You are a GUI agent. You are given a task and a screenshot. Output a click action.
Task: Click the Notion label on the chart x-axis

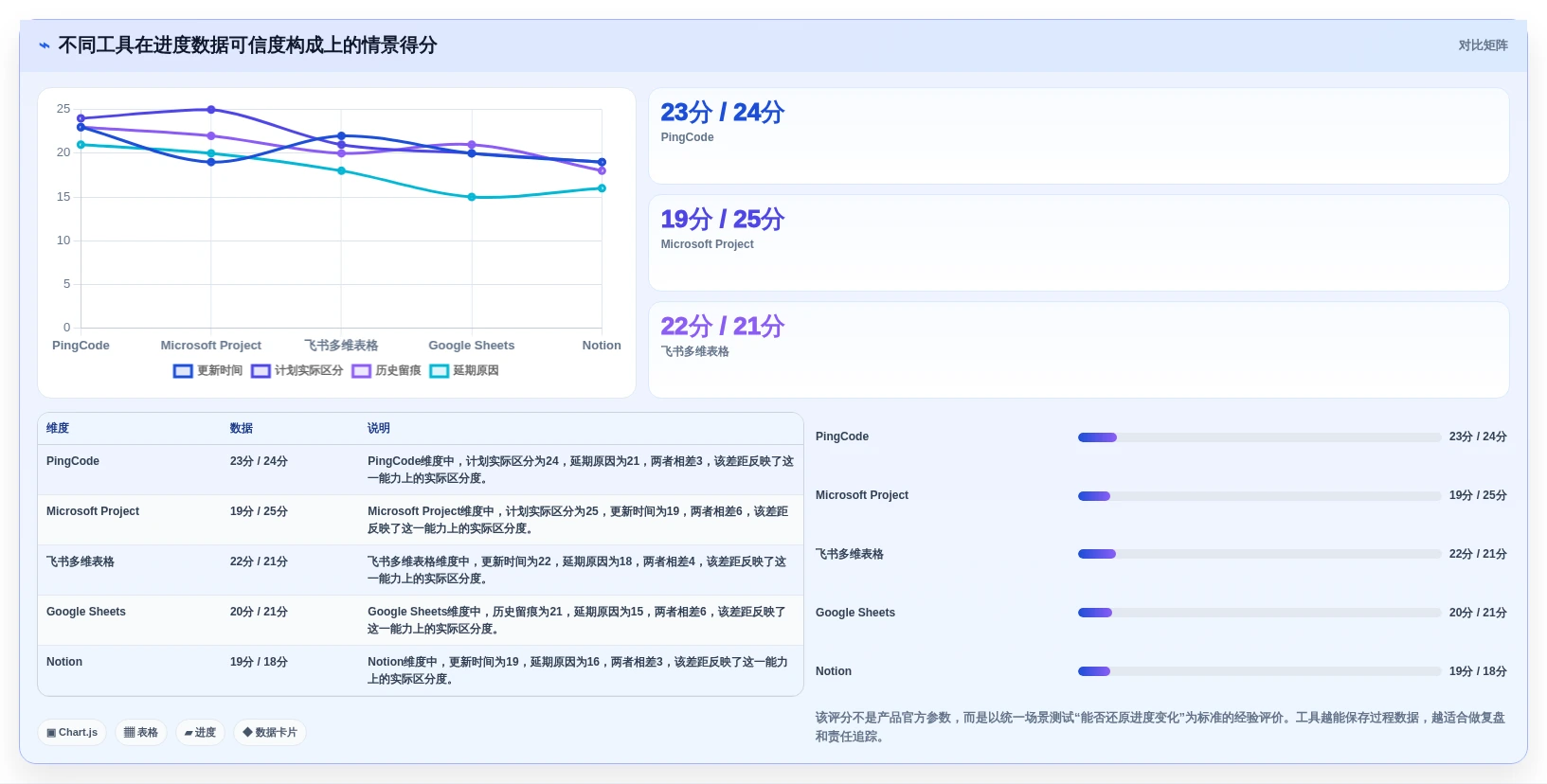tap(602, 346)
